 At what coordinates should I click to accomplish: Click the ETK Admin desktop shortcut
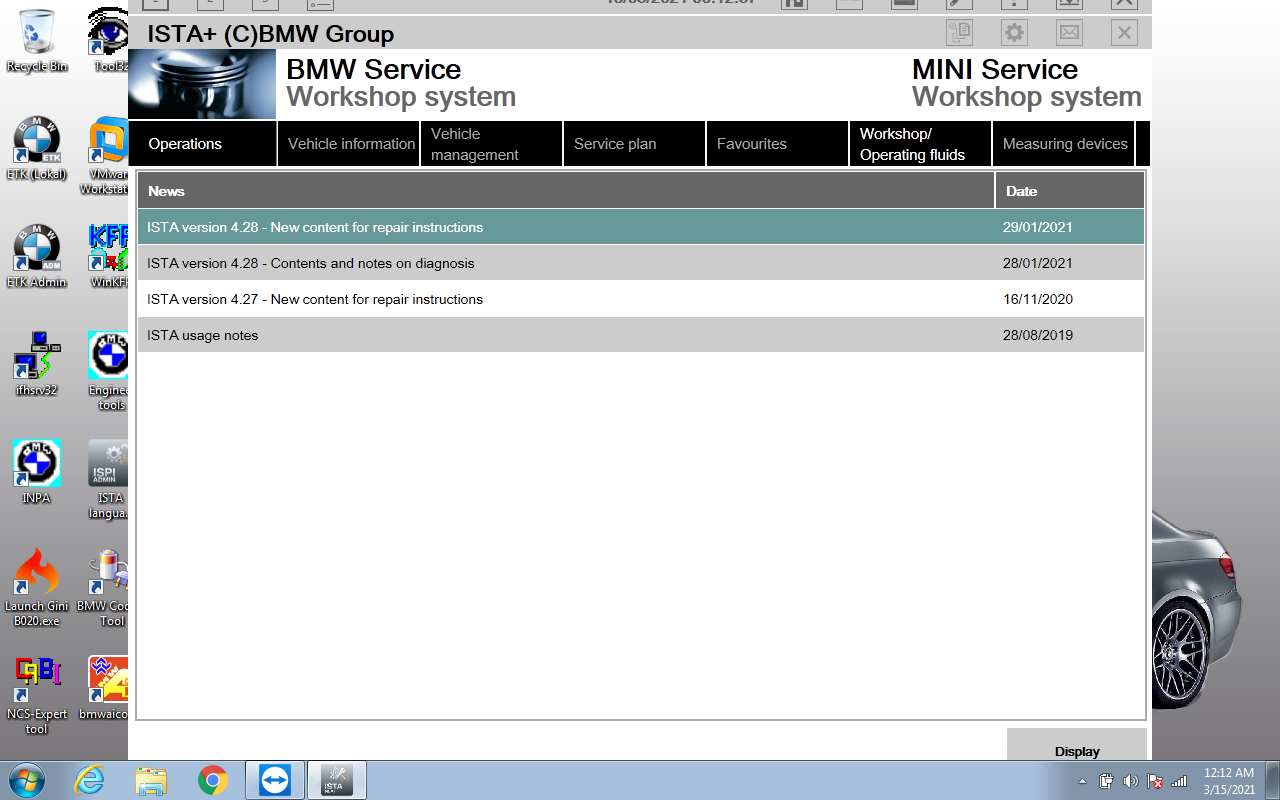pyautogui.click(x=37, y=256)
